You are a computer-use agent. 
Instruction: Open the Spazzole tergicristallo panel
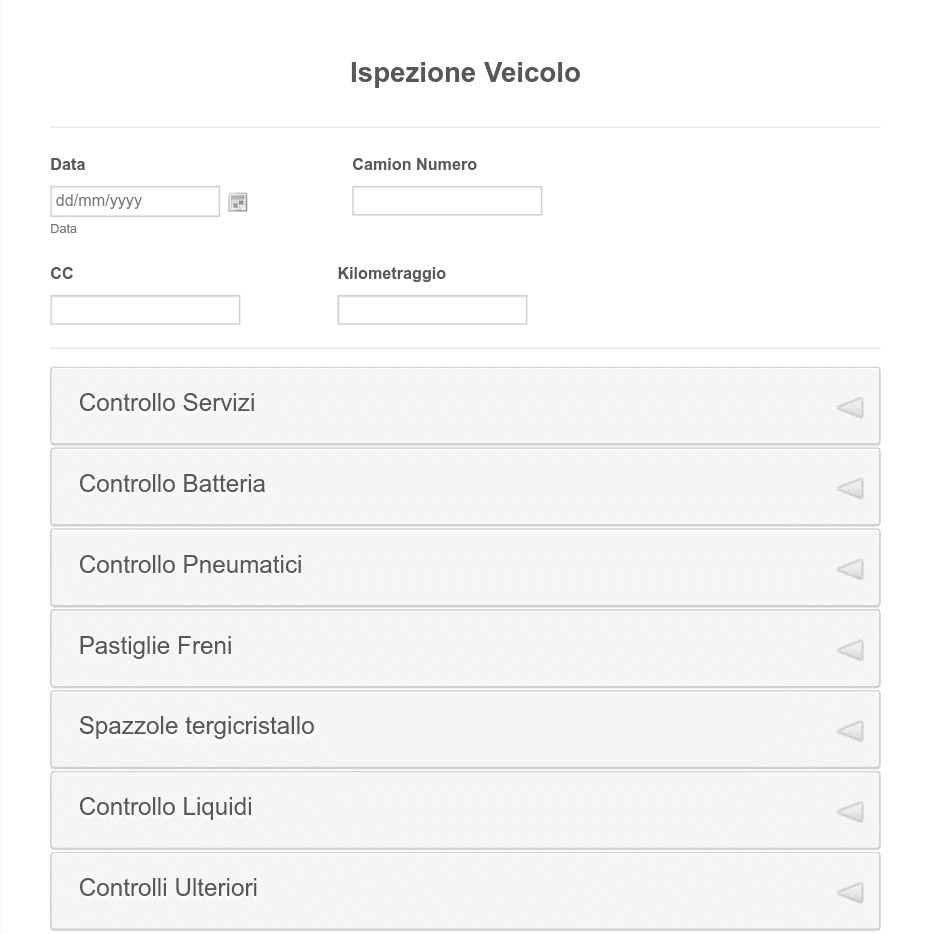[465, 730]
